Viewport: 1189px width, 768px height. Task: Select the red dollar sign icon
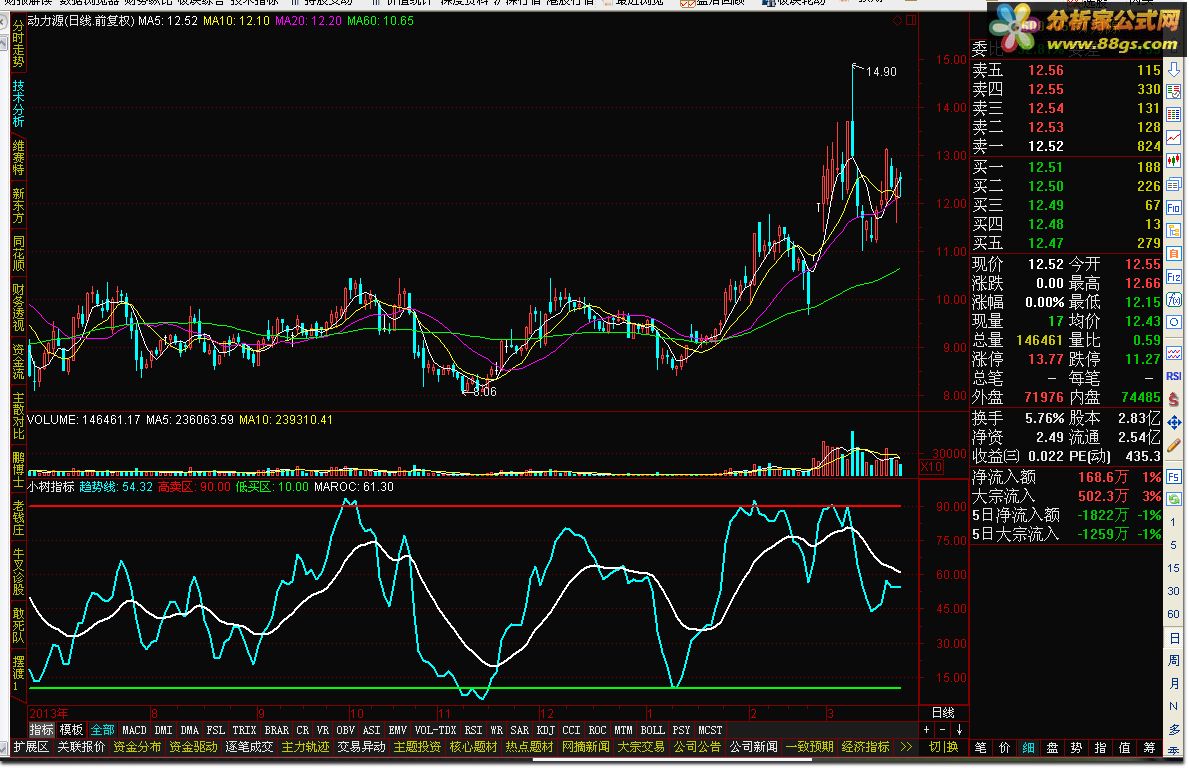[1174, 399]
